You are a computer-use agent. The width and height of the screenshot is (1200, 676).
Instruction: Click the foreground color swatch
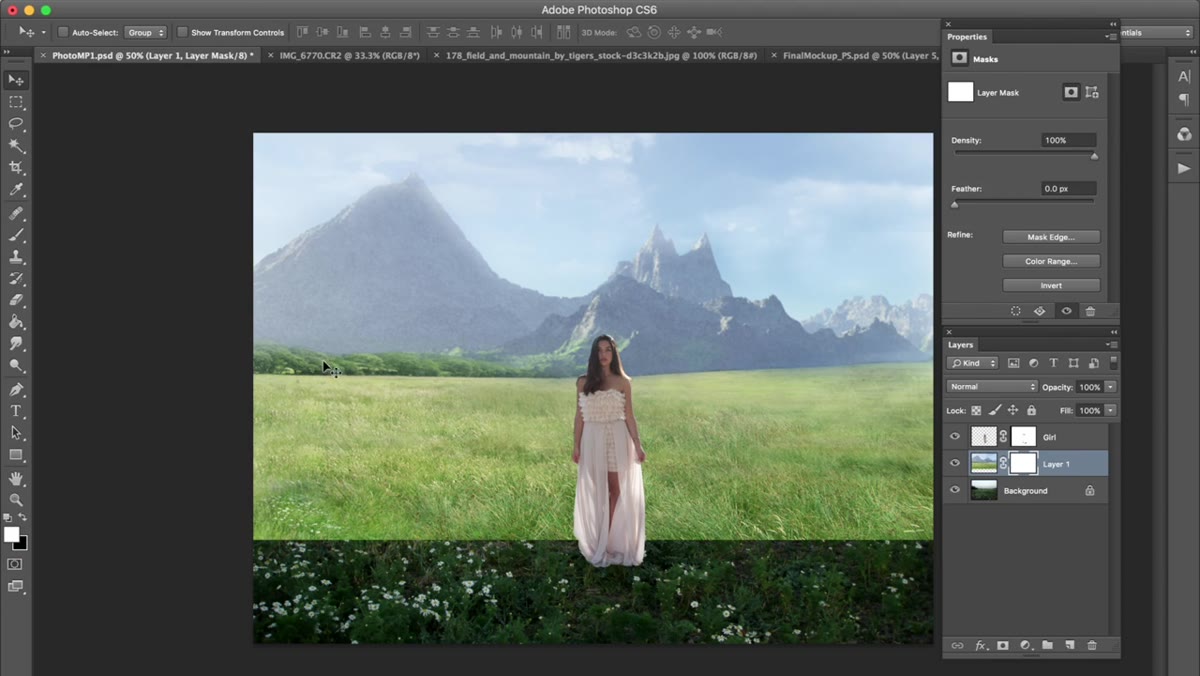pyautogui.click(x=11, y=534)
